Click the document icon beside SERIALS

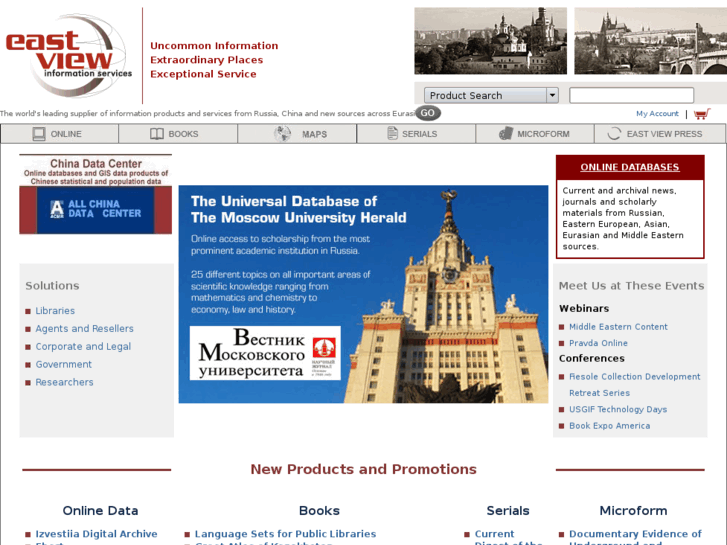click(392, 134)
